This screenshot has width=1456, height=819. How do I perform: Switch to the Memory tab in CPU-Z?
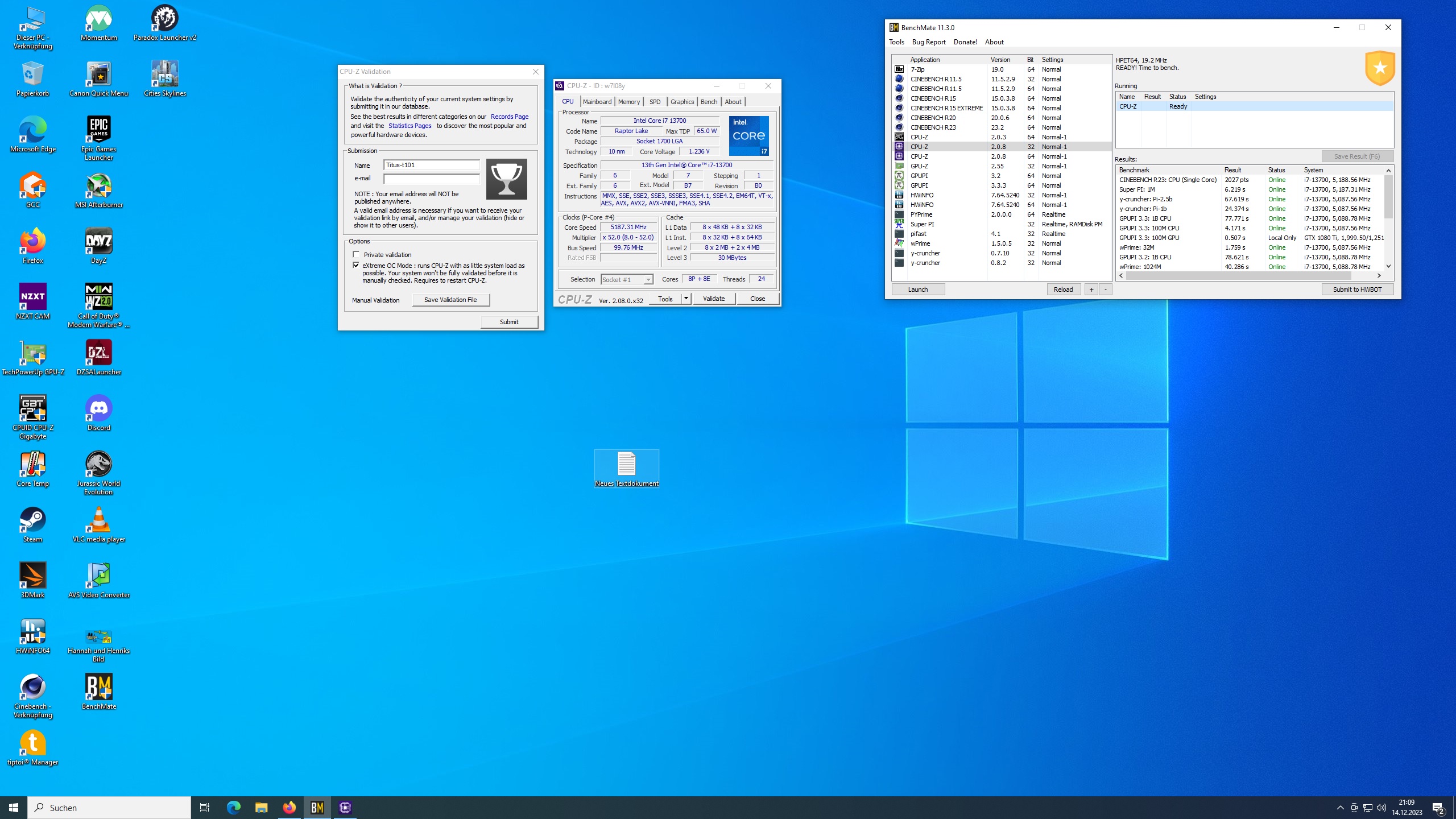pos(628,102)
